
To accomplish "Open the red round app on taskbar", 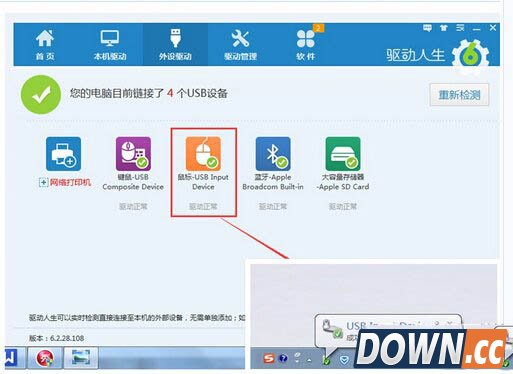I will pos(45,358).
